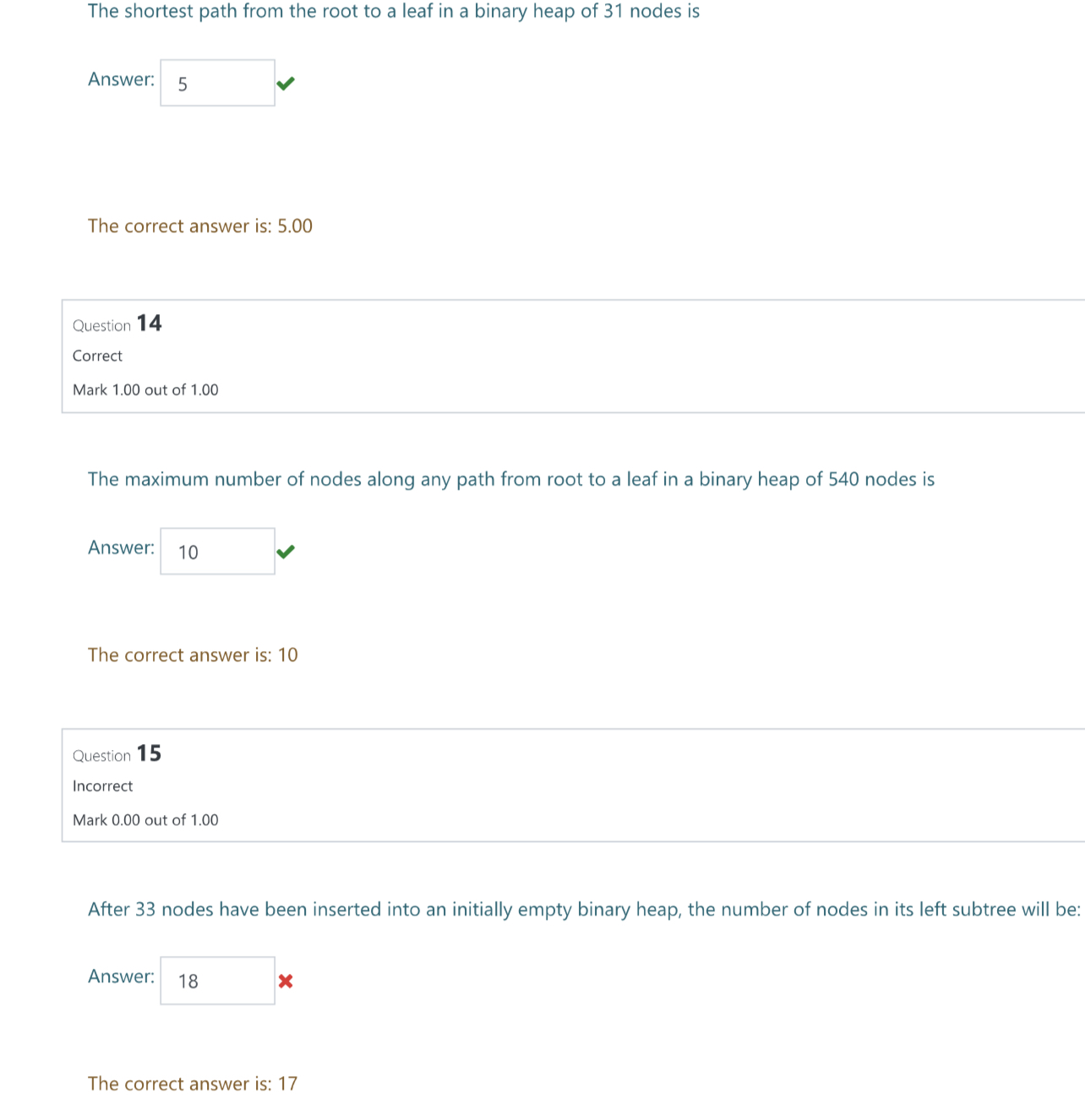Click the 'The correct answer is: 17' feedback

click(193, 1084)
